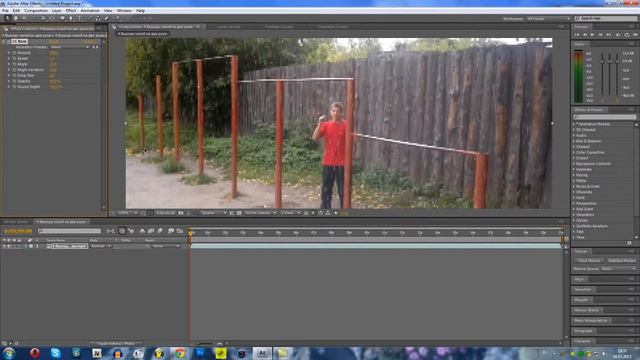Open the layer blending Mode dropdown
This screenshot has width=640, height=360.
pyautogui.click(x=100, y=246)
